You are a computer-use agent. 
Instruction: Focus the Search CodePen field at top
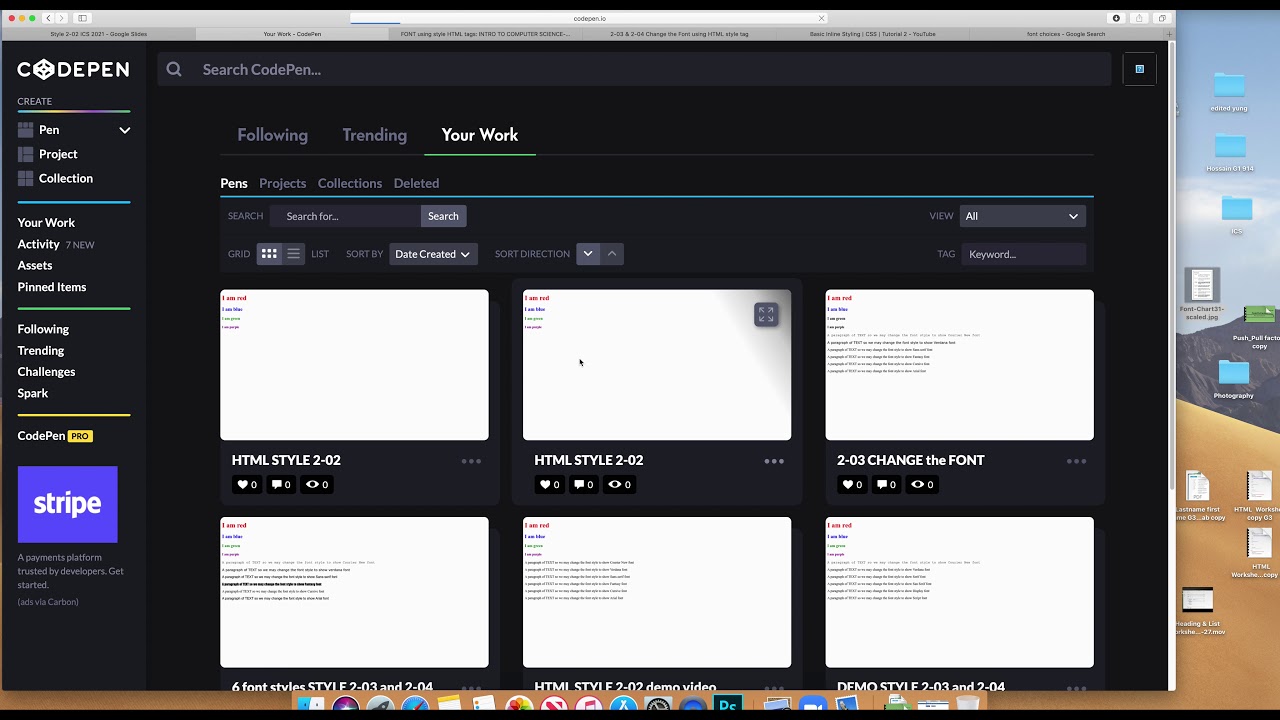(634, 69)
